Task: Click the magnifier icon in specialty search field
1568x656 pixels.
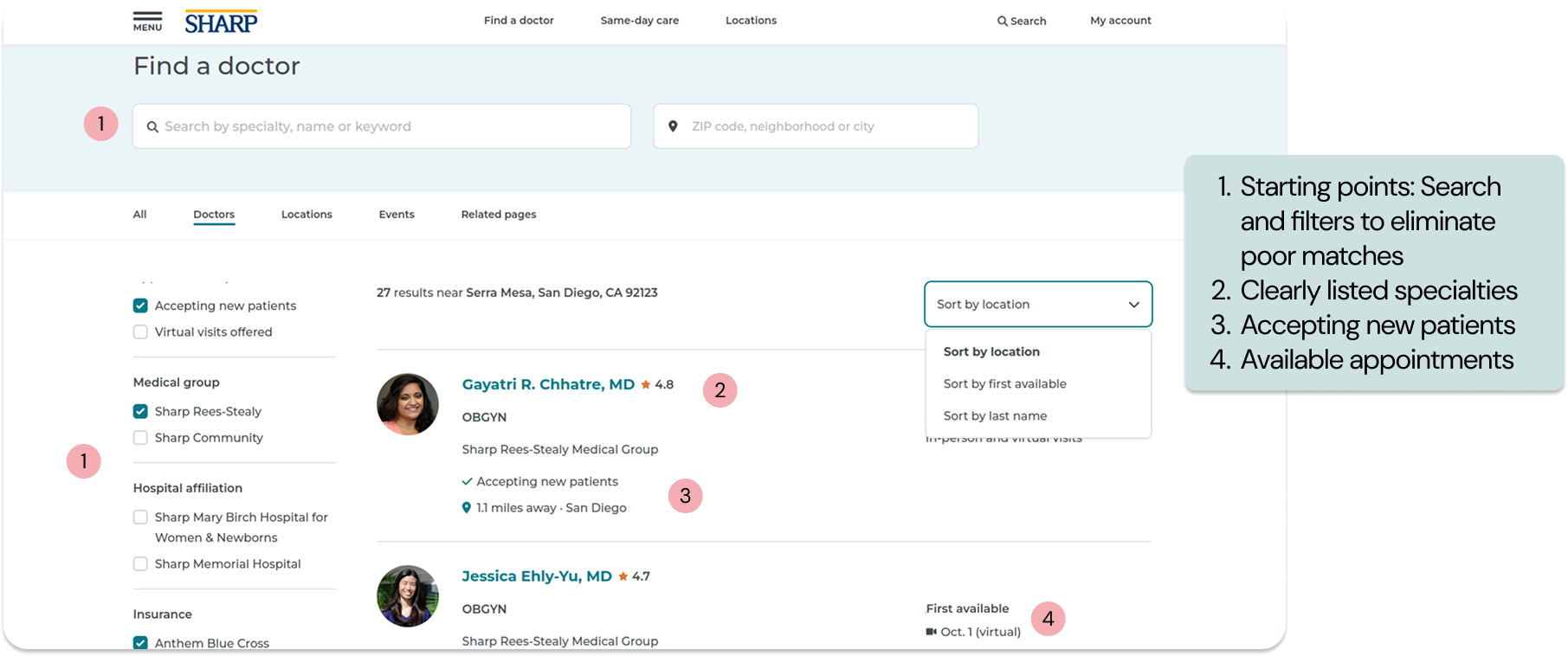Action: (152, 126)
